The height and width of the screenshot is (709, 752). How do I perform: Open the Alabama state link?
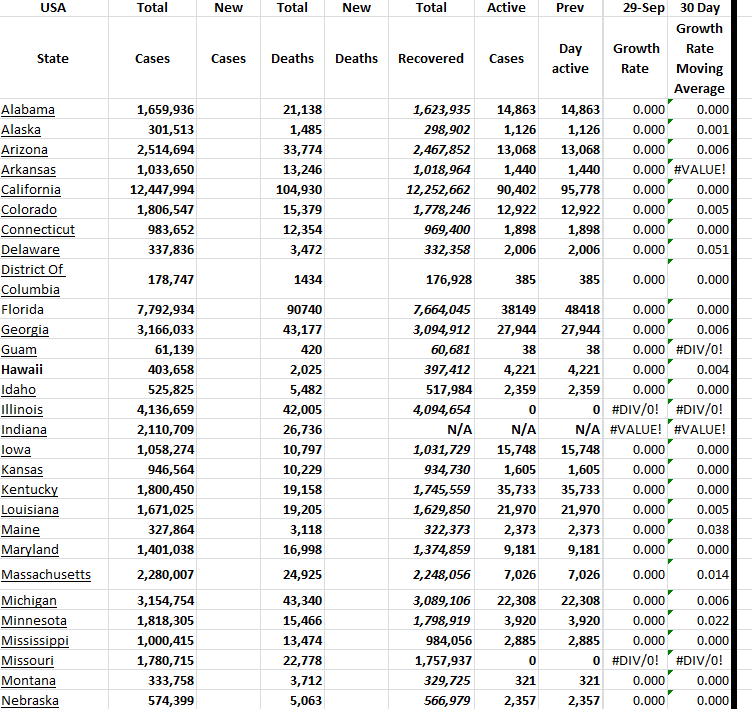(28, 110)
